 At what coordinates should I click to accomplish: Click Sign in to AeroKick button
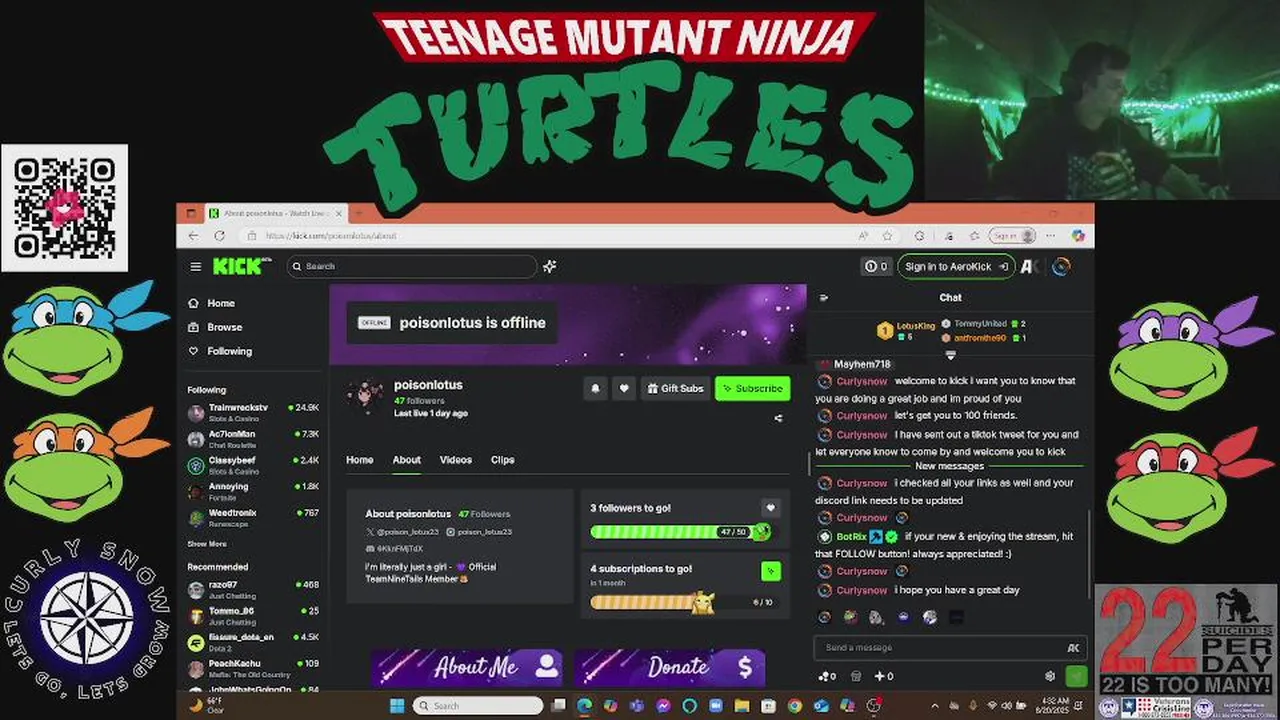956,266
